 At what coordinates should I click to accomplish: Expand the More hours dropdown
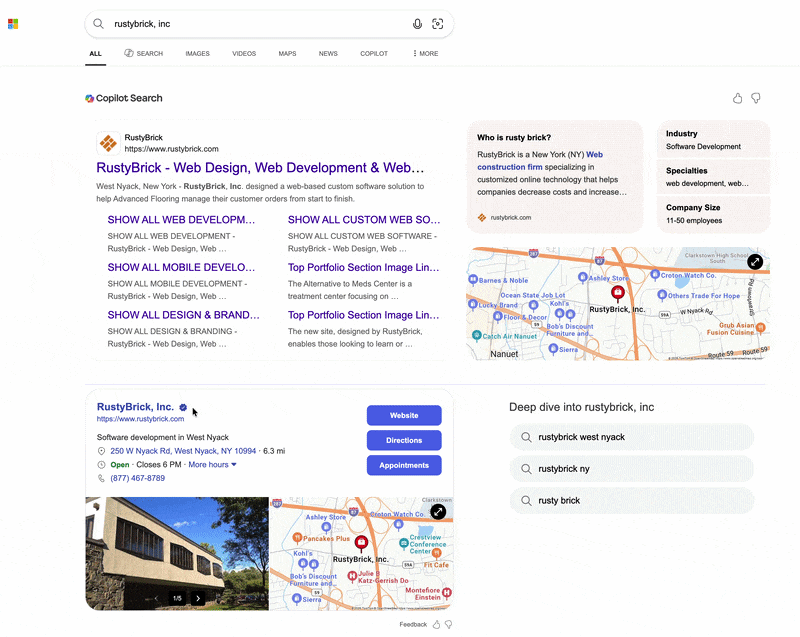213,465
